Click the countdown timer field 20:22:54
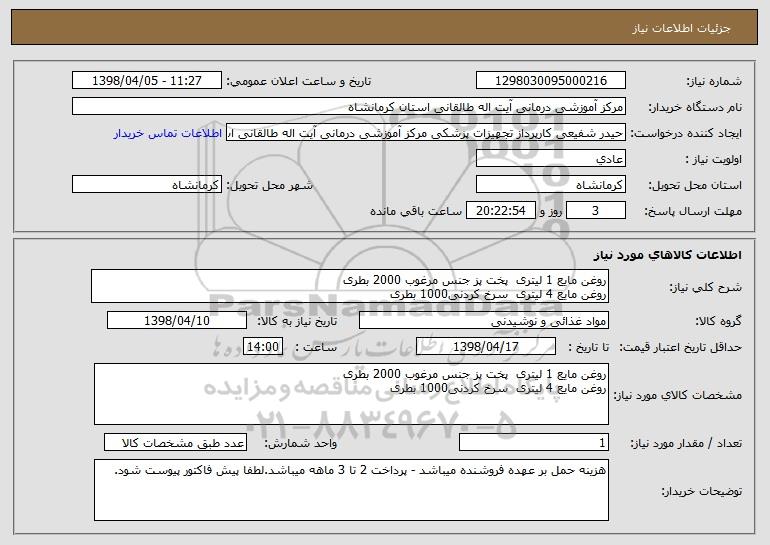The width and height of the screenshot is (770, 545). [500, 211]
